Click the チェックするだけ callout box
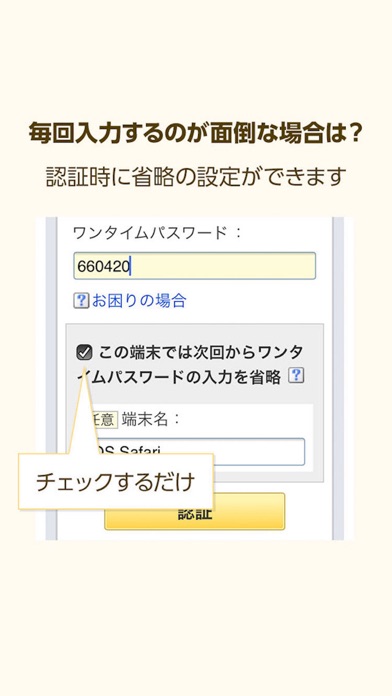 (116, 482)
